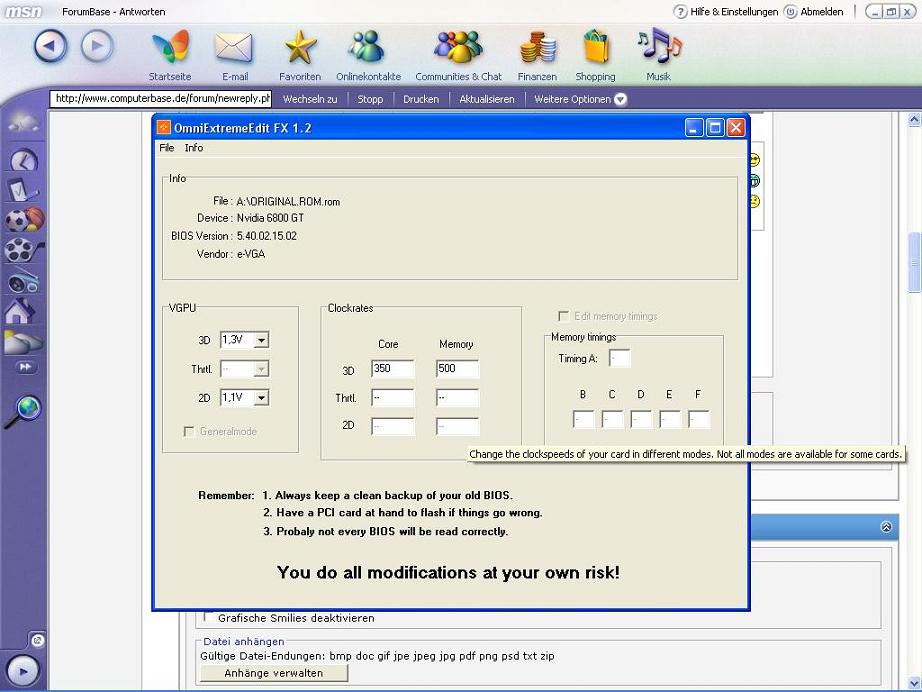Click the memory timing E field
The height and width of the screenshot is (692, 922).
point(670,419)
